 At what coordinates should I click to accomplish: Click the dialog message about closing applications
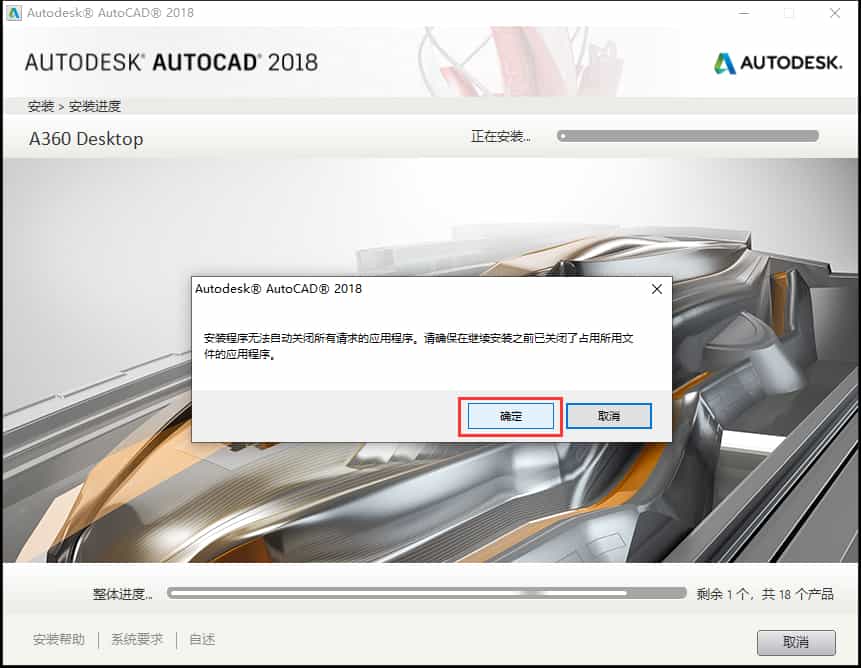[x=418, y=346]
